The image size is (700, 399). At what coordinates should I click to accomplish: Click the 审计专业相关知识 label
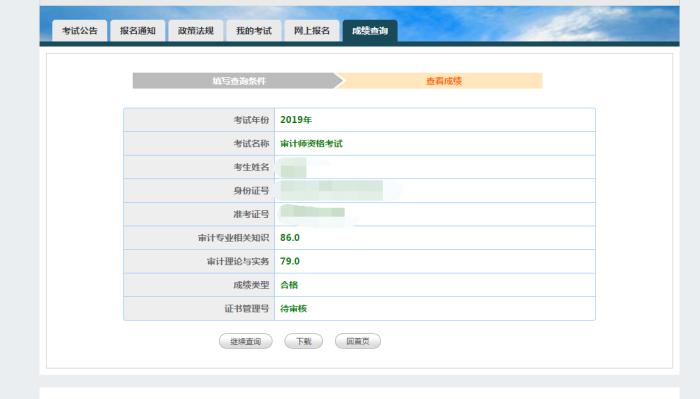(x=233, y=238)
